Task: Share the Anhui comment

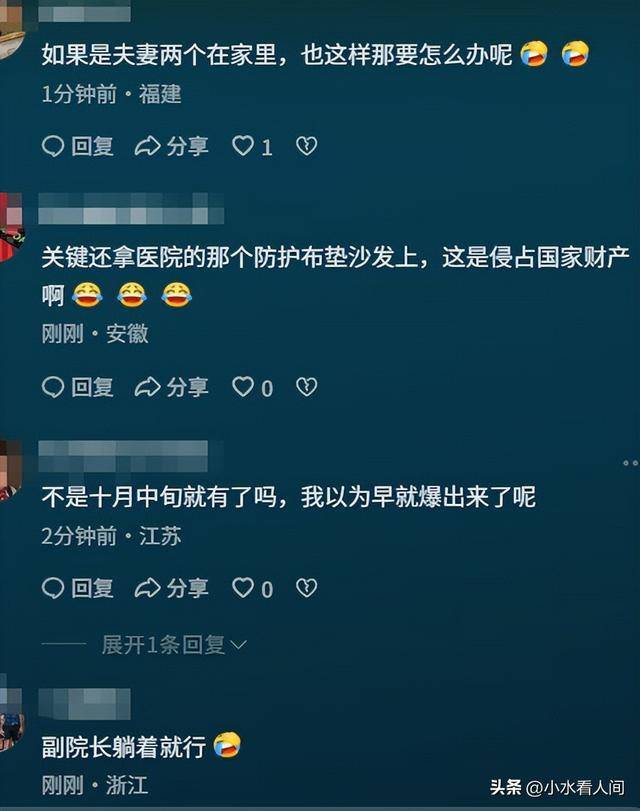Action: 171,387
